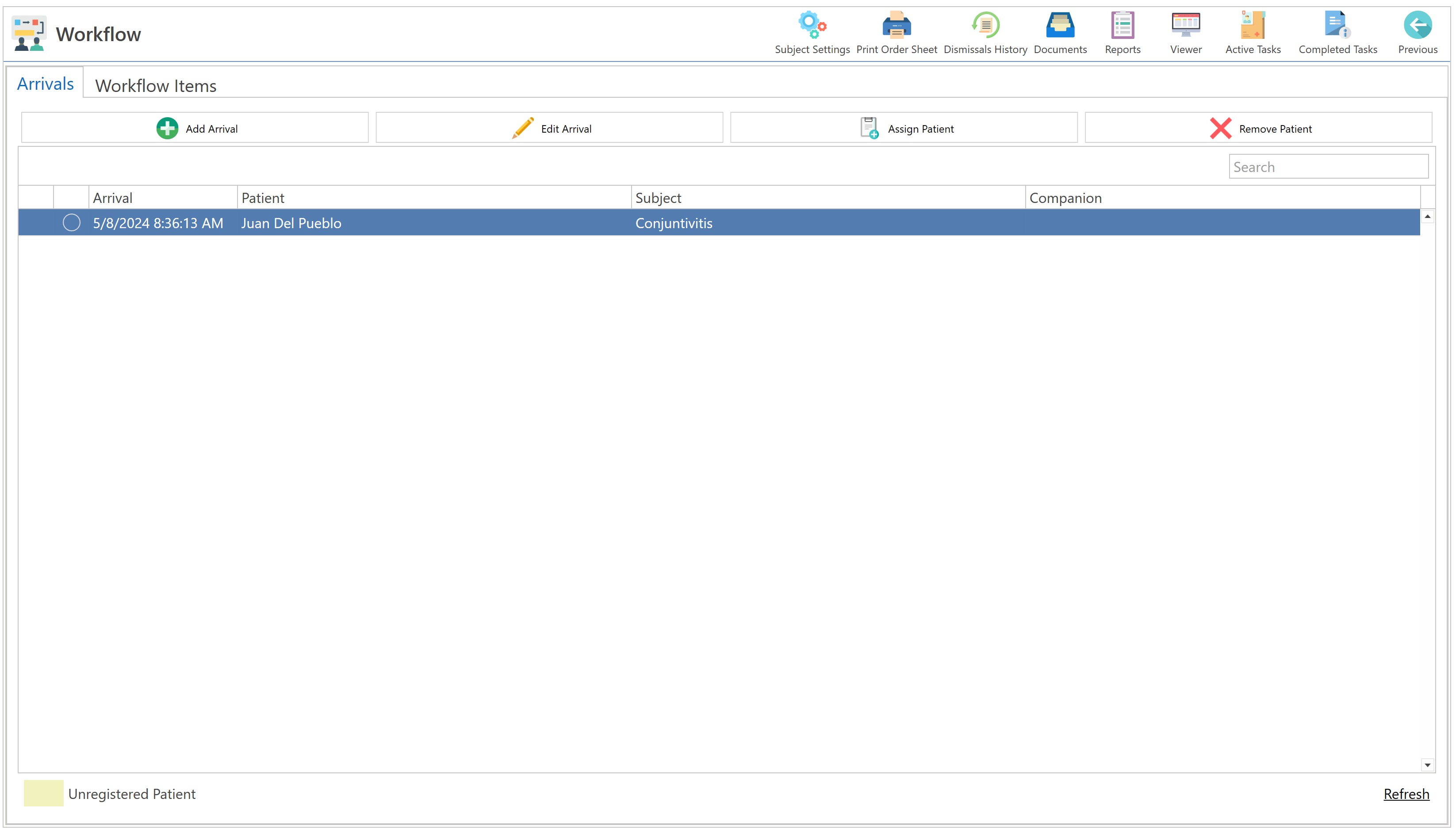Open Subject Settings gear icon

tap(812, 26)
